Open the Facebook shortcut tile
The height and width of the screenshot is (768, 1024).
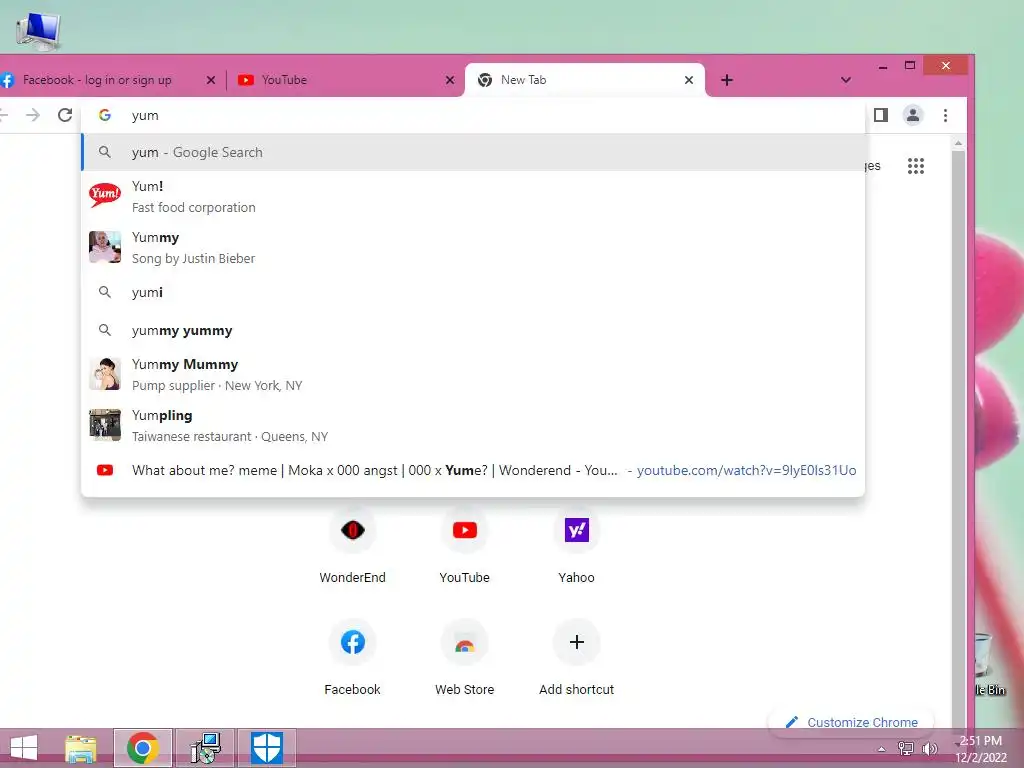353,657
